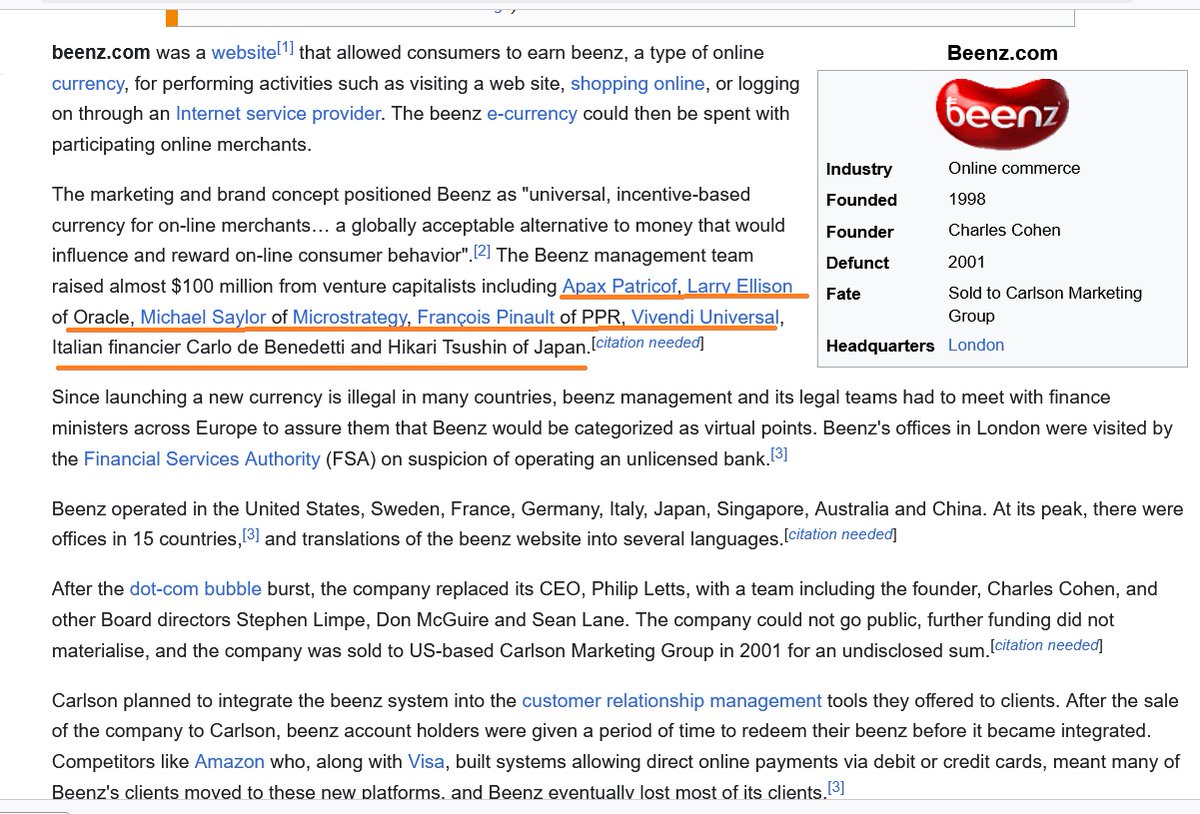Open citation [3] after 'unlicensed bank'
Viewport: 1200px width, 814px height.
779,454
